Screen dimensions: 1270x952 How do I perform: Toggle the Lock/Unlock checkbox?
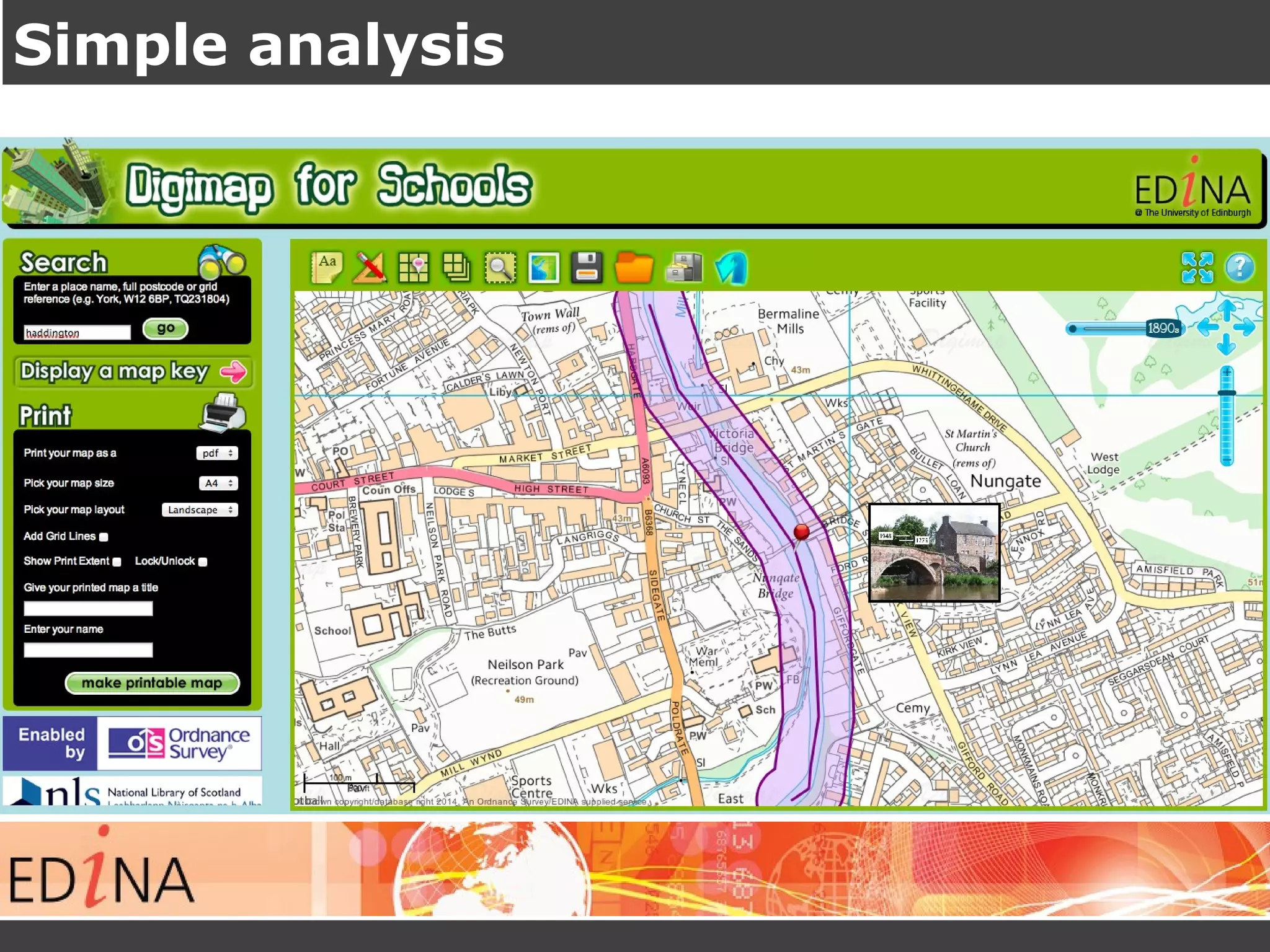203,562
